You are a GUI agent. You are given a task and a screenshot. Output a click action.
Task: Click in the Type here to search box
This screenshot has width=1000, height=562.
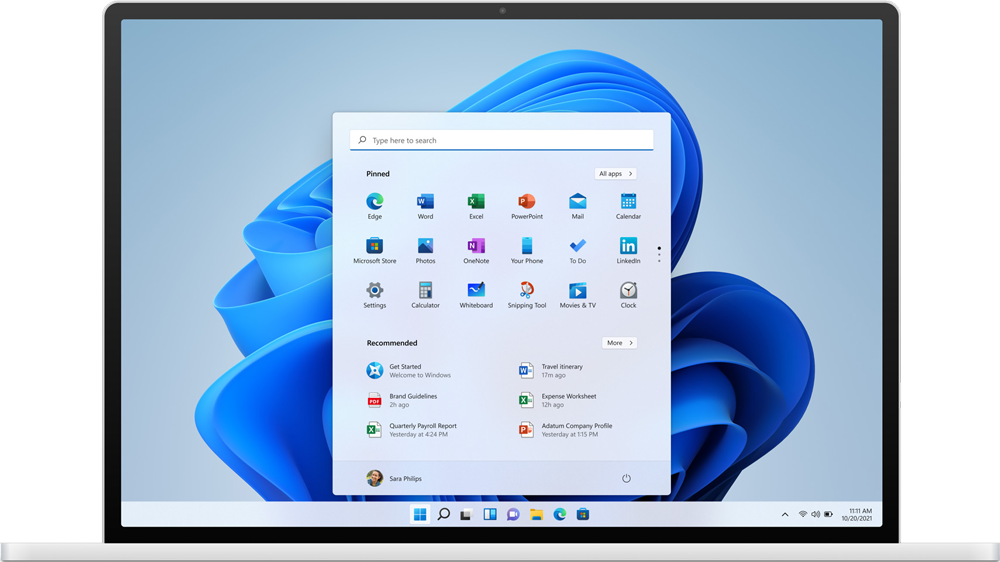[x=501, y=140]
